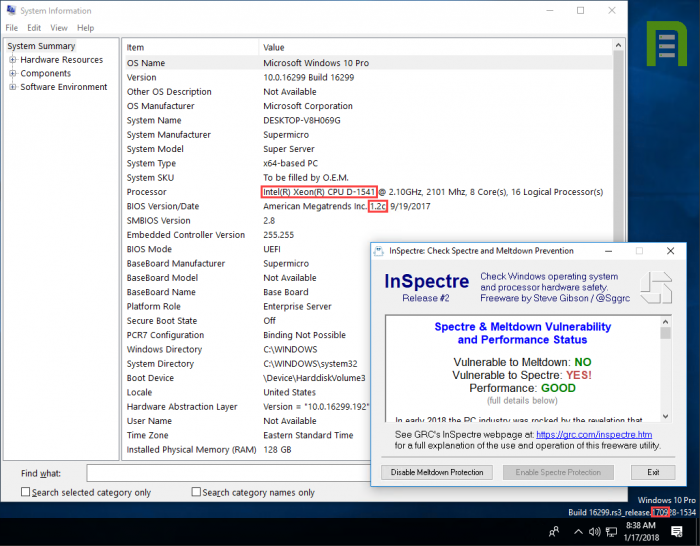Close the InSpectre window

(671, 251)
